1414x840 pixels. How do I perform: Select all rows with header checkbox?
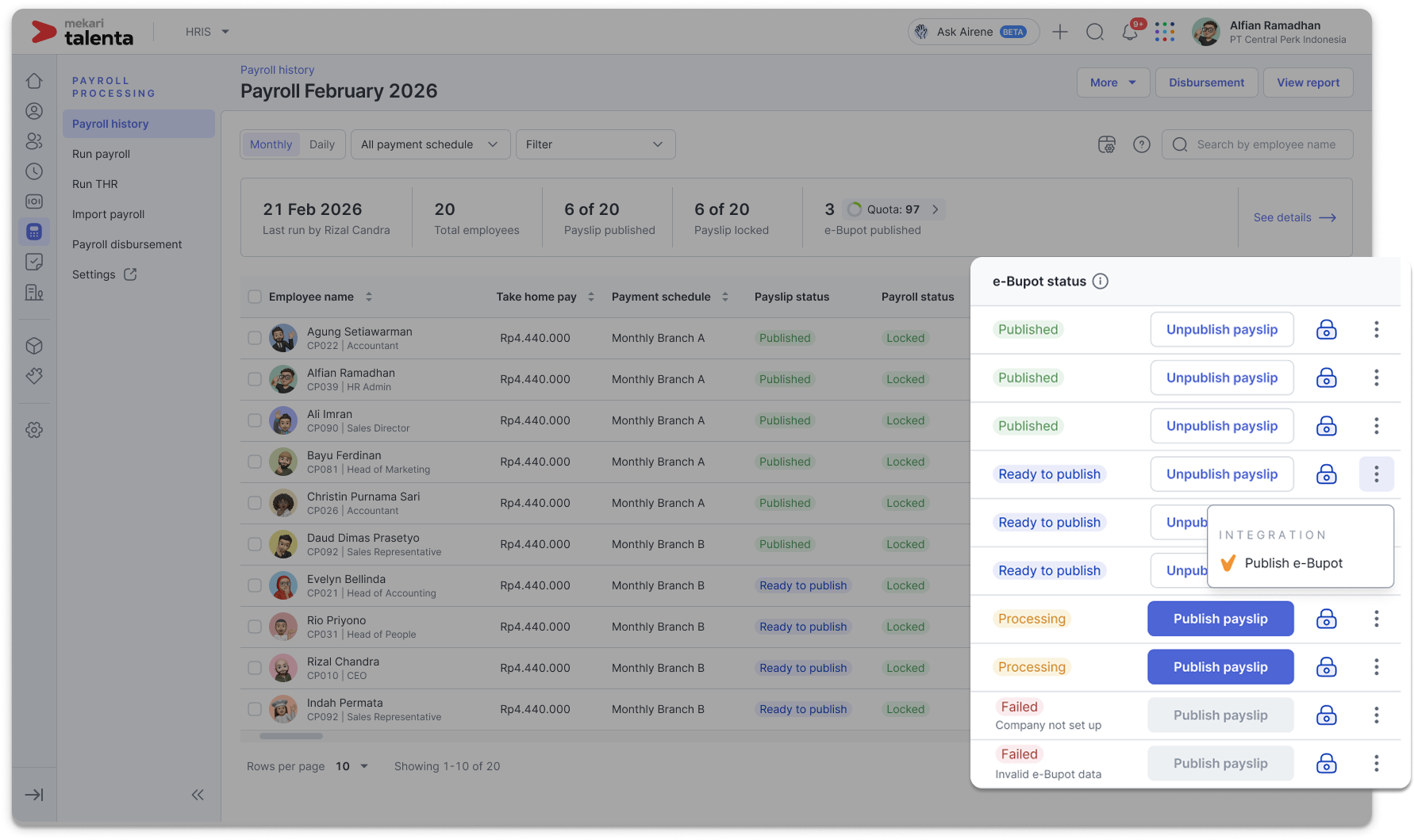[255, 297]
